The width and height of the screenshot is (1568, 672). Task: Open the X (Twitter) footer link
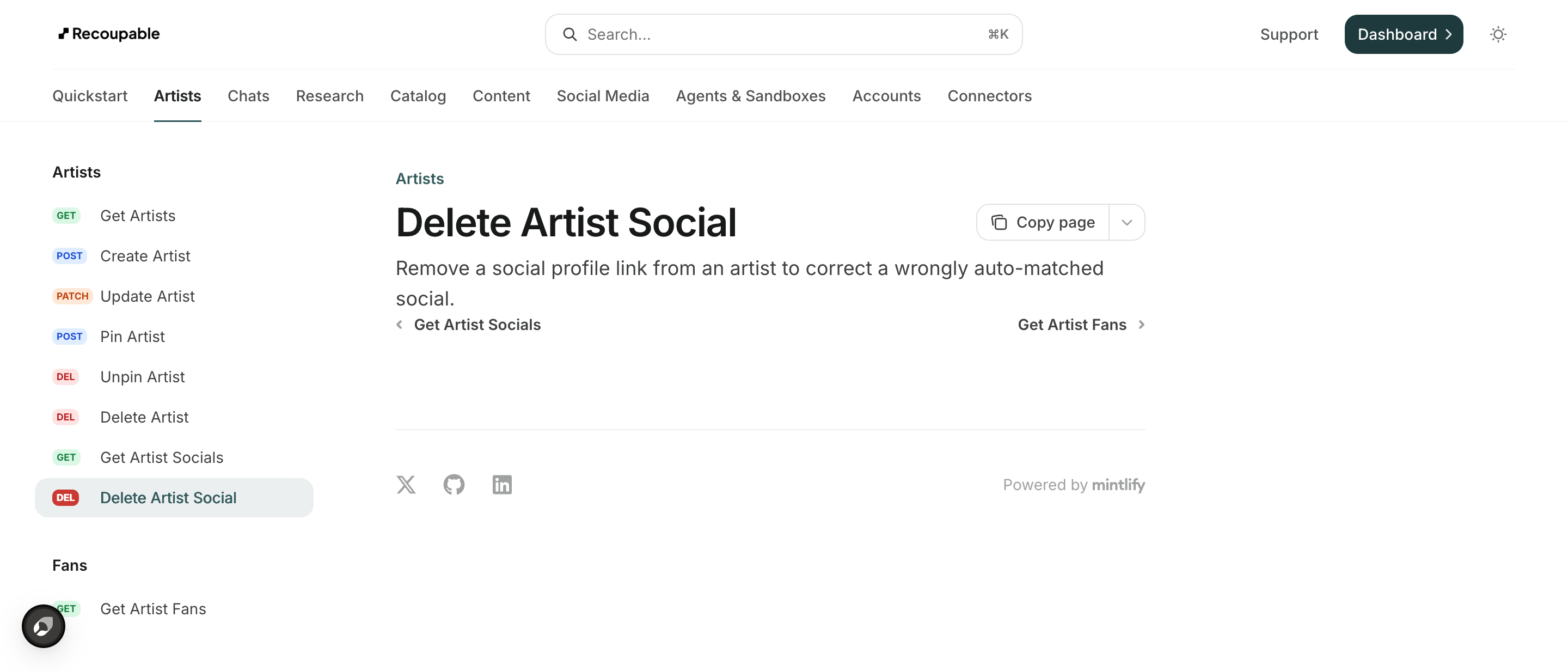406,485
